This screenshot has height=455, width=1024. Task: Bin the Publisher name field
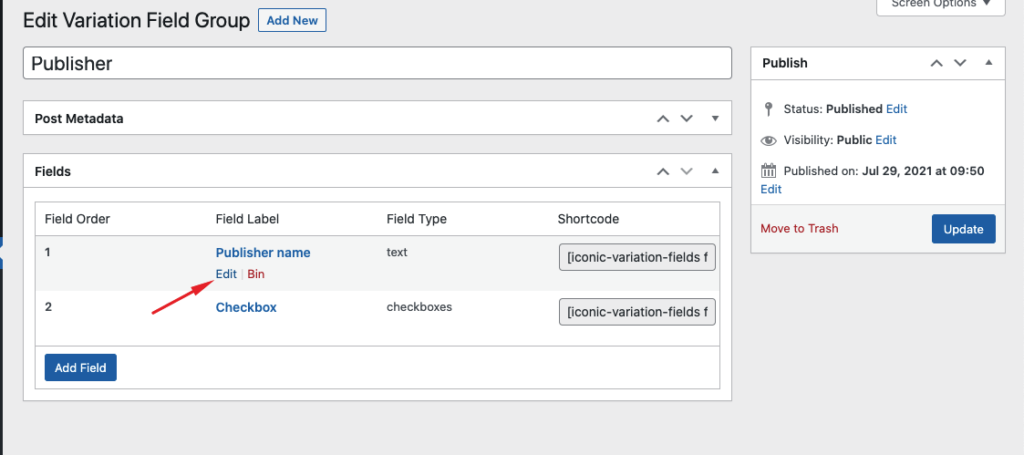256,274
